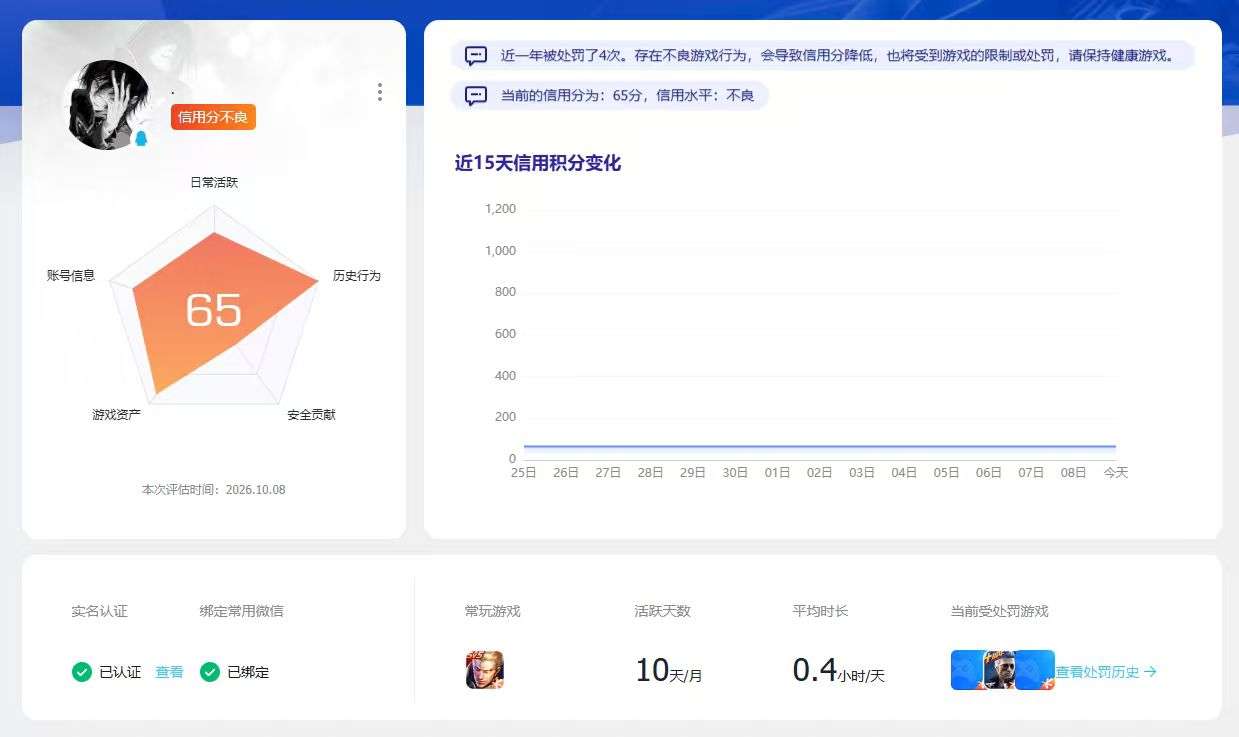
Task: Click the 历史行为 radar axis label
Action: click(357, 276)
